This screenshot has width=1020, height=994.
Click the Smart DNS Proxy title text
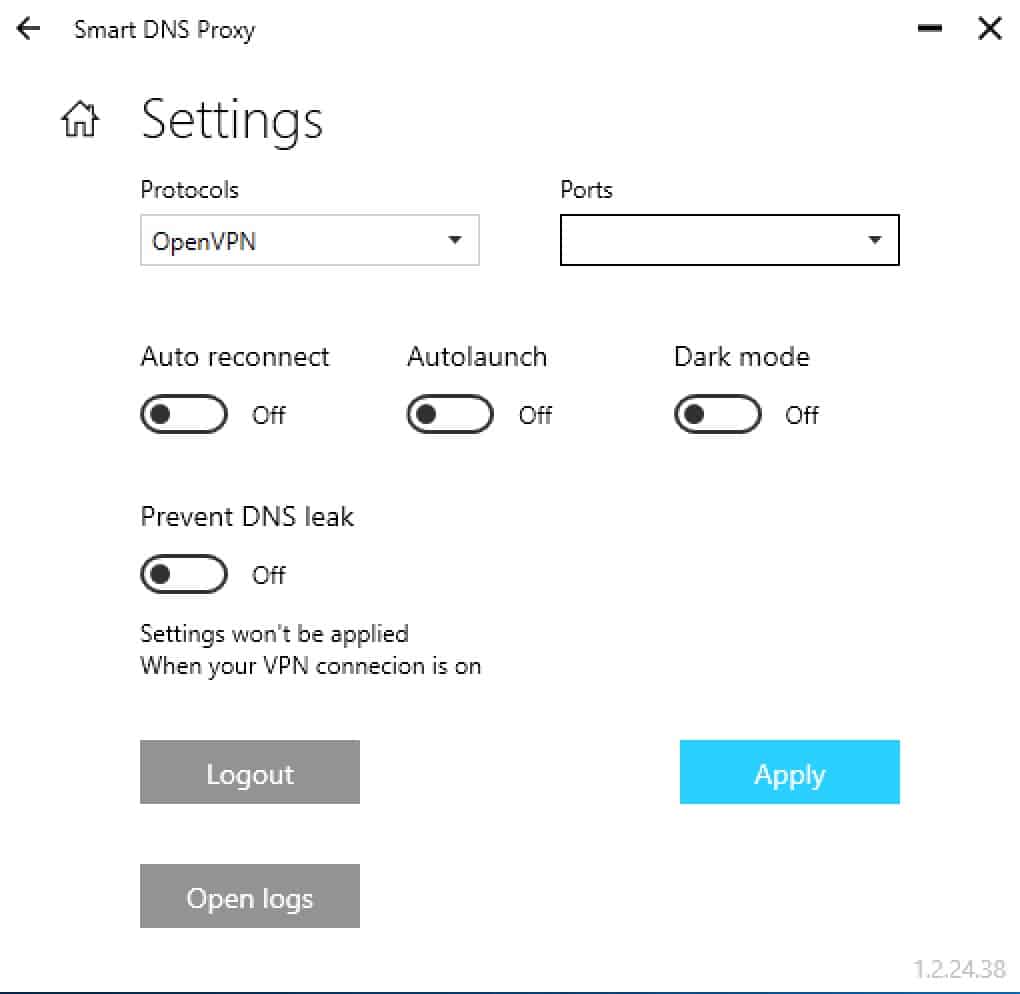[165, 30]
